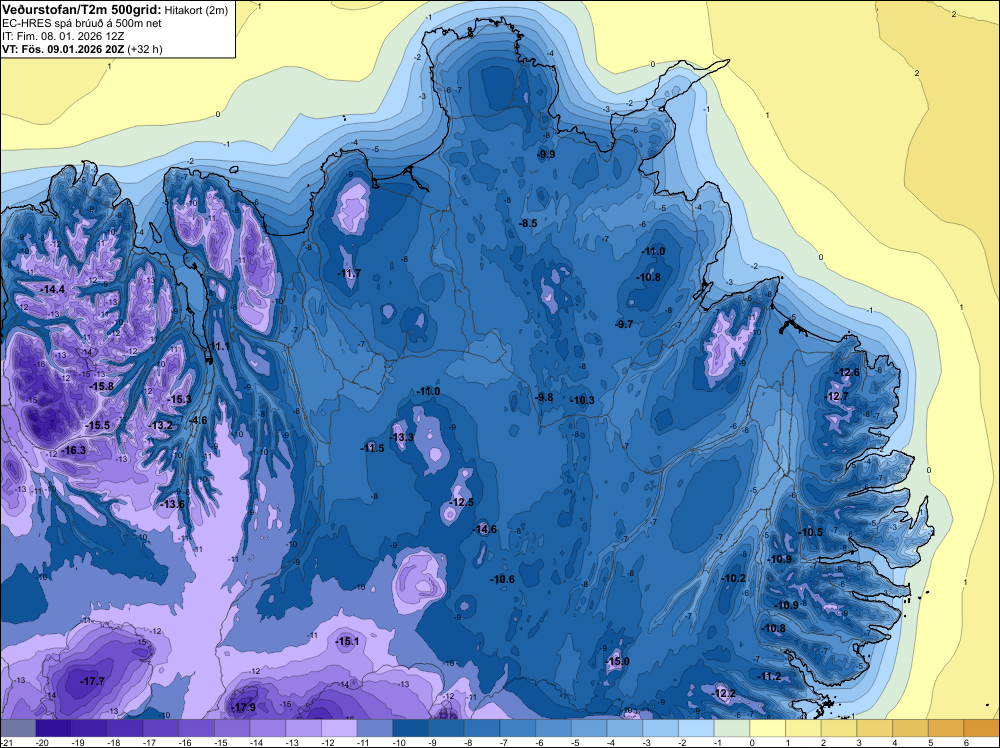1000x748 pixels.
Task: Select the -10.2 temperature reading
Action: [733, 578]
